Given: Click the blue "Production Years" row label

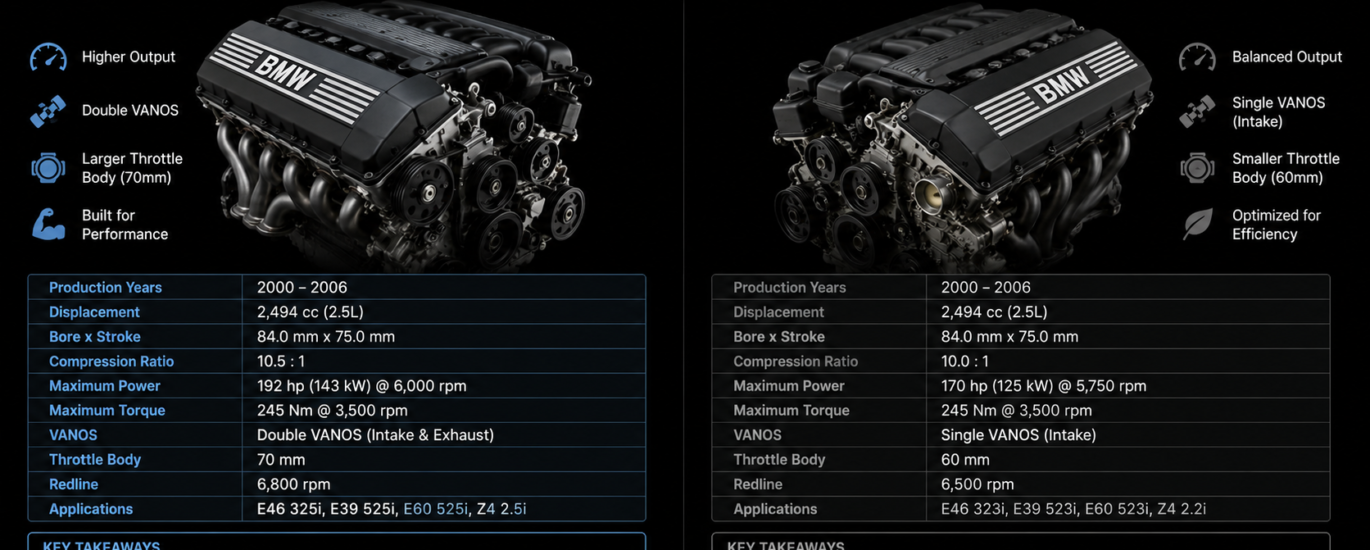Looking at the screenshot, I should pyautogui.click(x=105, y=287).
